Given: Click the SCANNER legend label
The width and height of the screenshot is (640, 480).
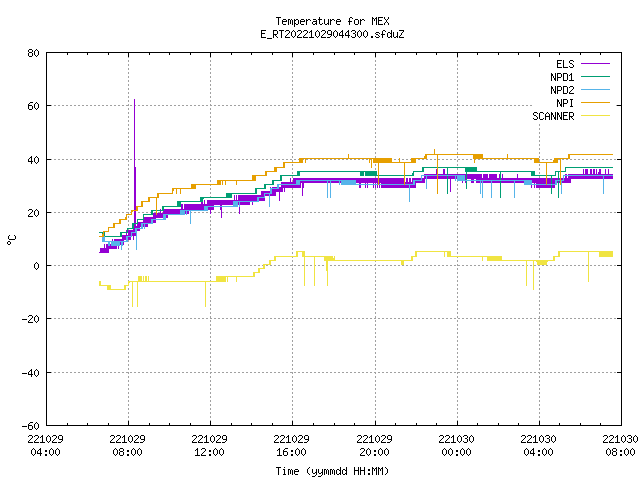Looking at the screenshot, I should [x=553, y=116].
